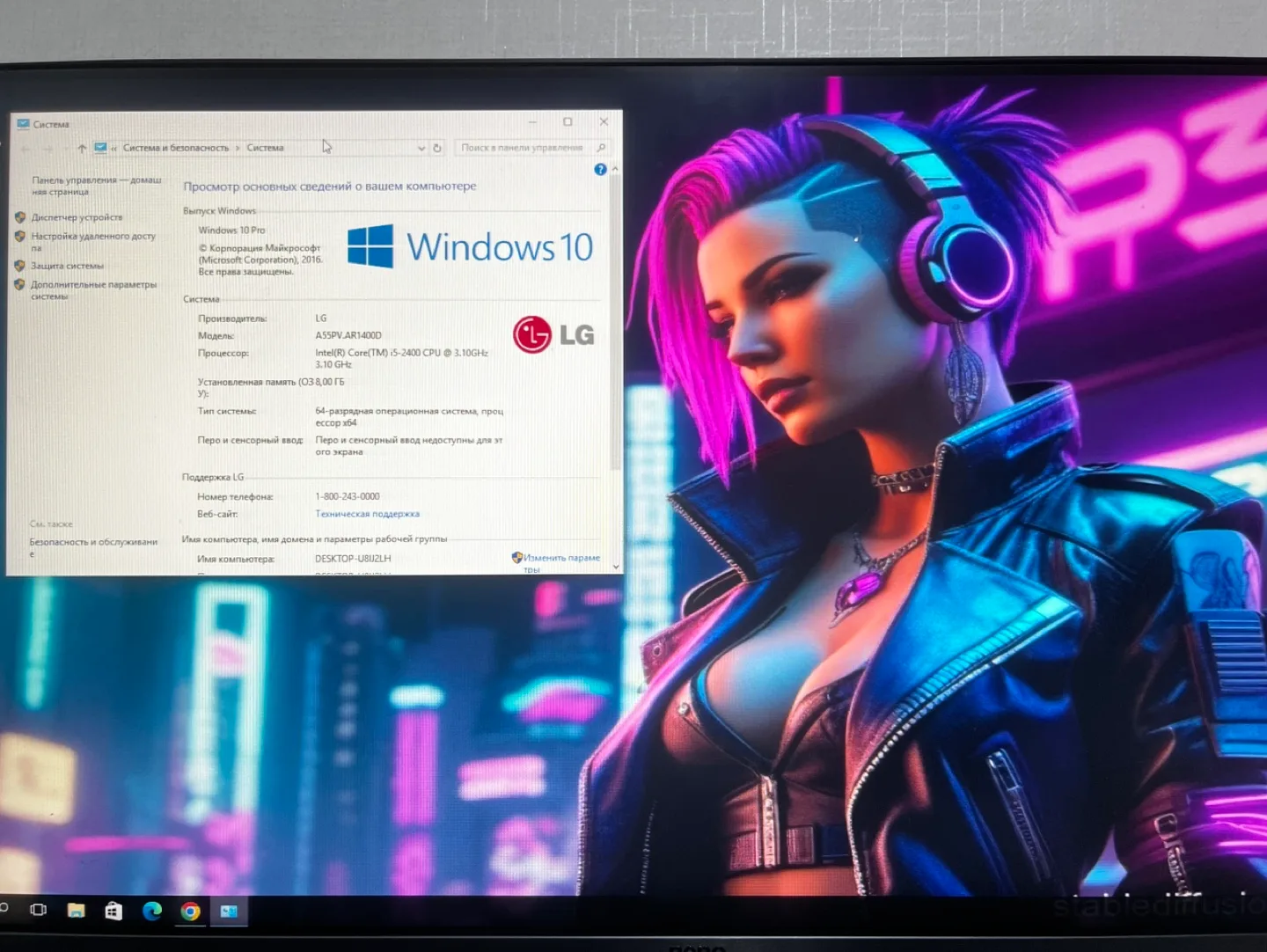This screenshot has height=952, width=1267.
Task: Click the text Windows 10 Pro
Action: pos(231,231)
